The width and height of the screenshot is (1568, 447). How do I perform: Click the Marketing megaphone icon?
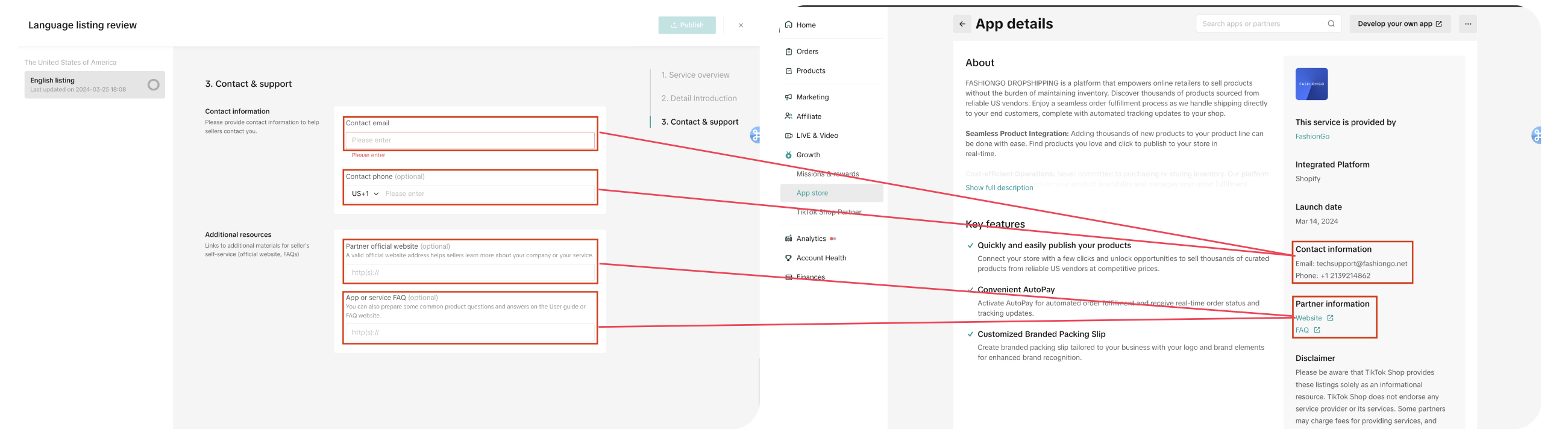[x=788, y=98]
